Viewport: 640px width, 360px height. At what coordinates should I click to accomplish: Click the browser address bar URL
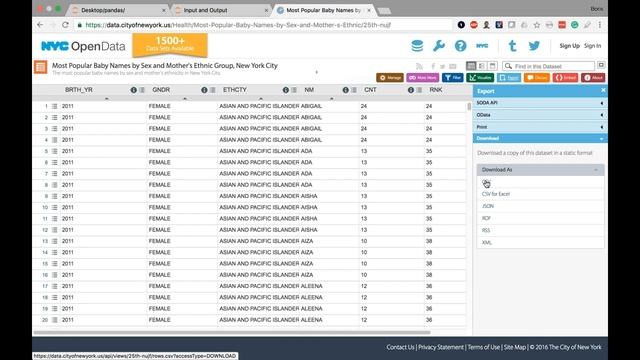pos(238,25)
